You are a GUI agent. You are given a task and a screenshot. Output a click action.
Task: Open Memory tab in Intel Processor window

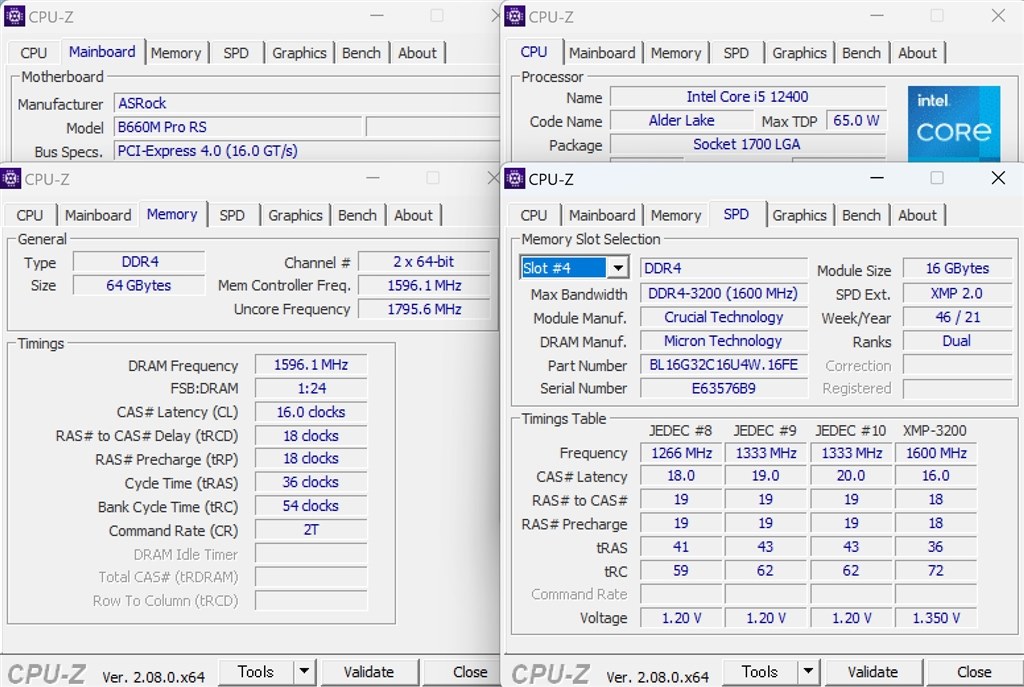[676, 53]
